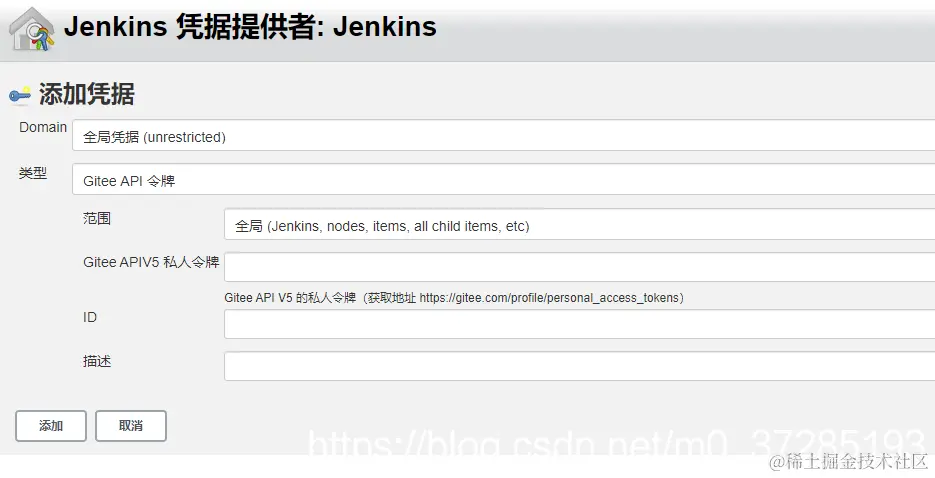Open the 类型 dropdown showing Gitee API 令牌
This screenshot has width=935, height=478.
point(503,180)
